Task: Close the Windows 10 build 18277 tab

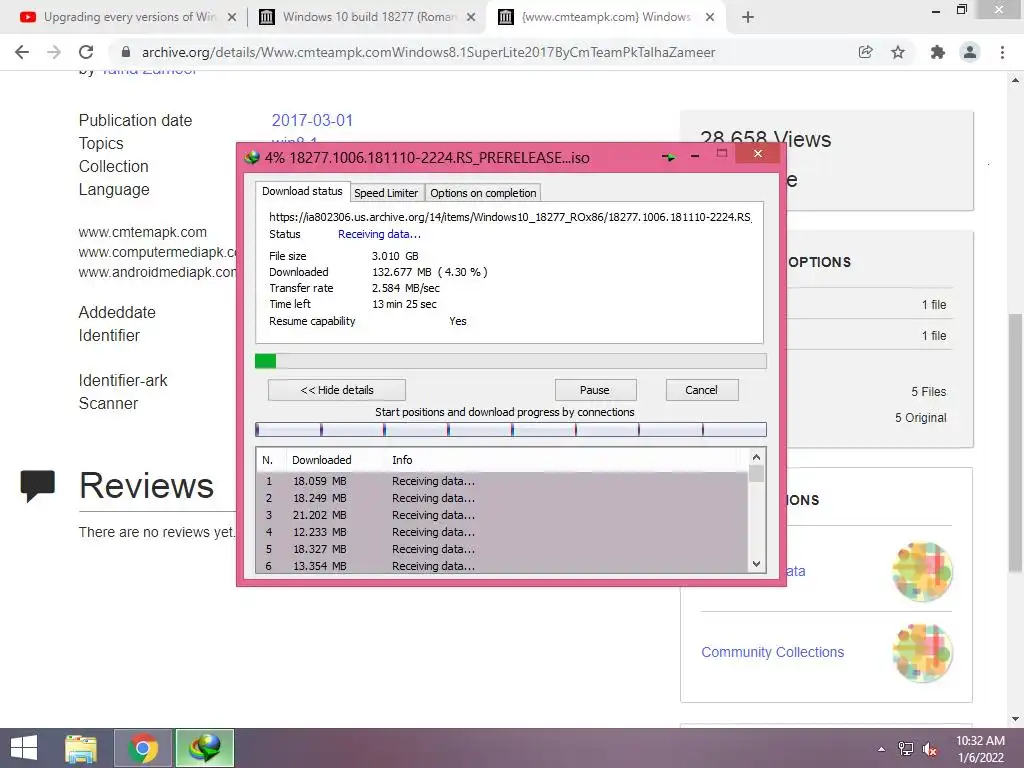Action: pyautogui.click(x=471, y=17)
